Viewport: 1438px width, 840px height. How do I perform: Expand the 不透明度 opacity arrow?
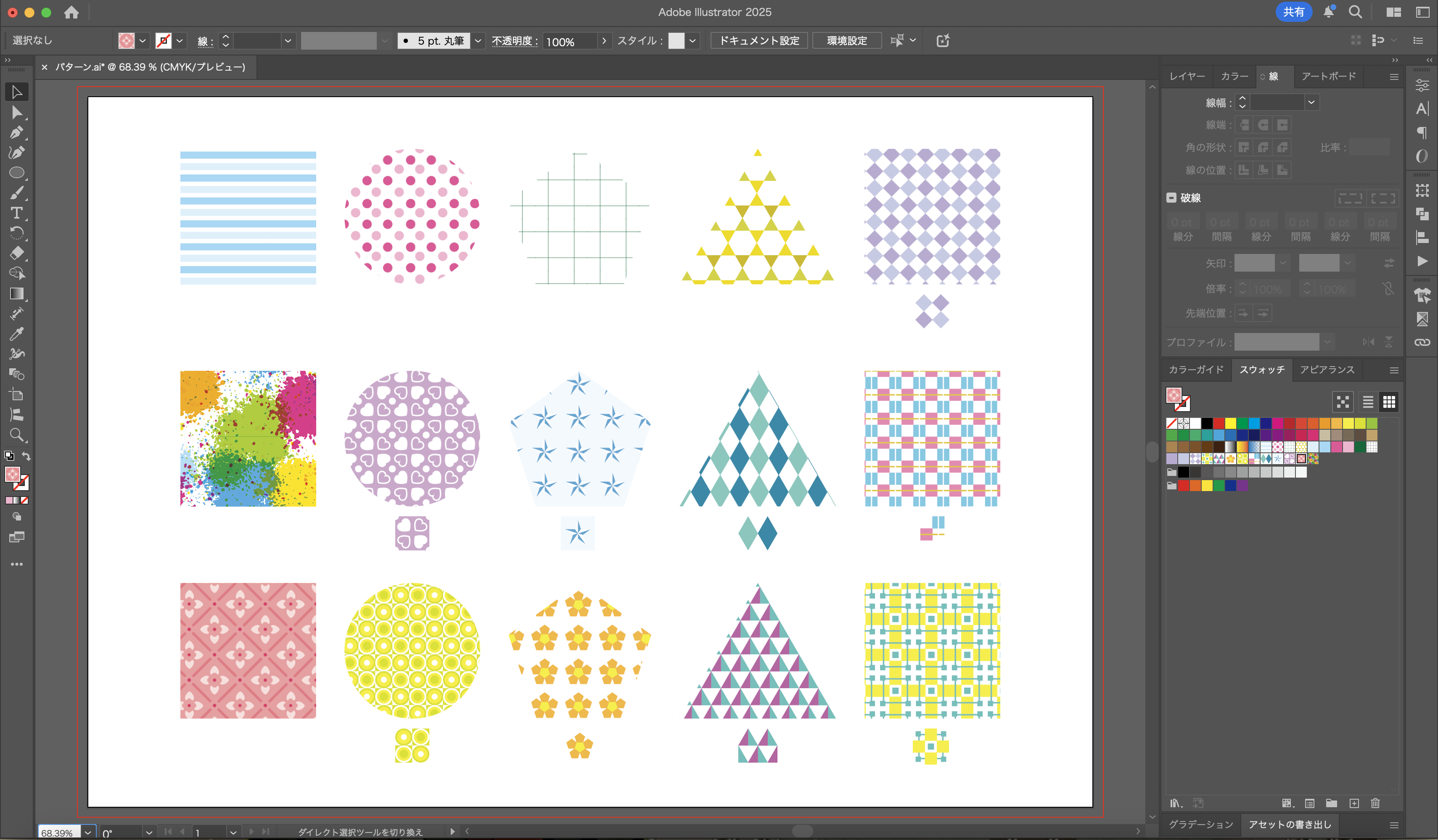604,40
